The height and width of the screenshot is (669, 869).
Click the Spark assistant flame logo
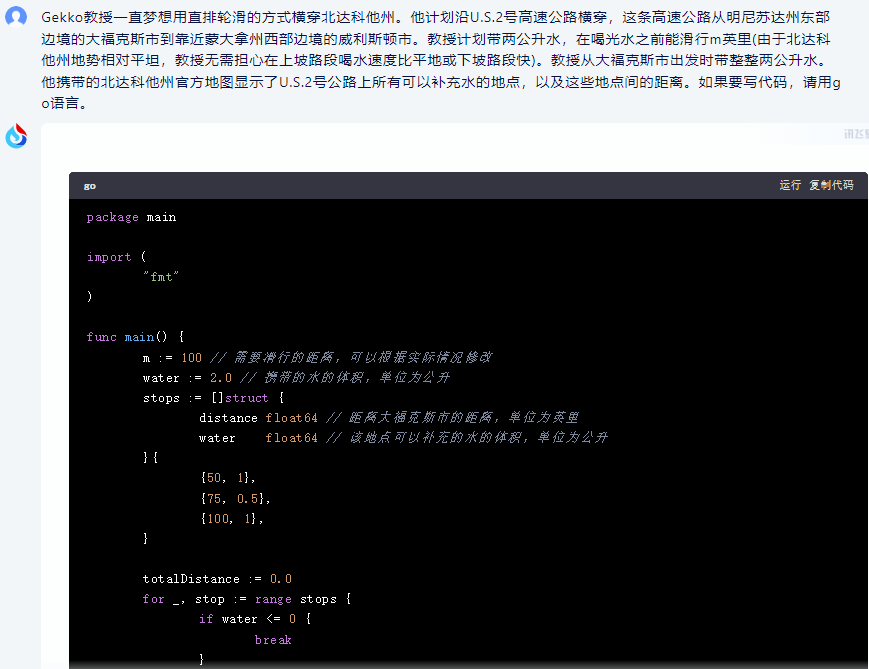point(16,136)
